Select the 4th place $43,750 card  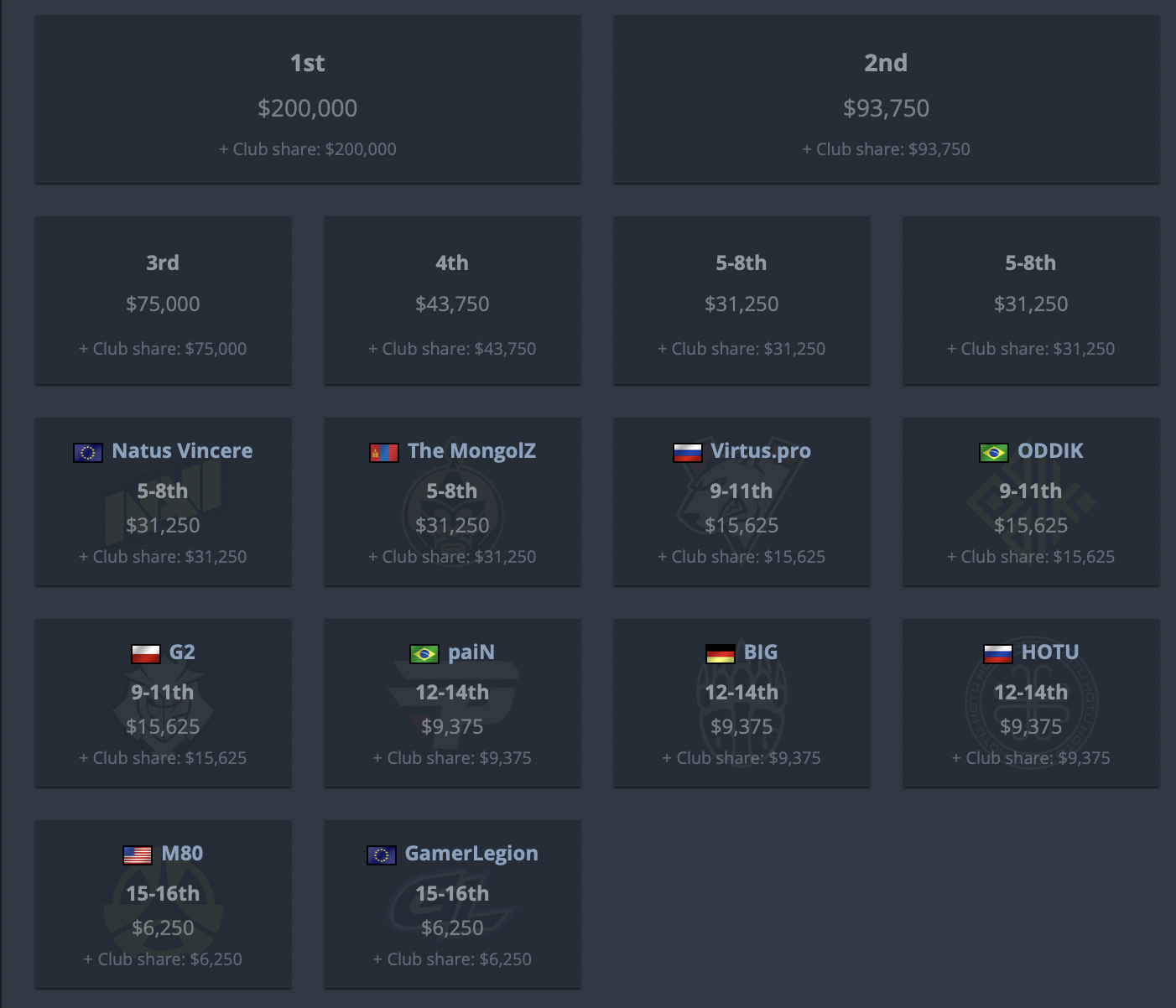click(x=452, y=301)
